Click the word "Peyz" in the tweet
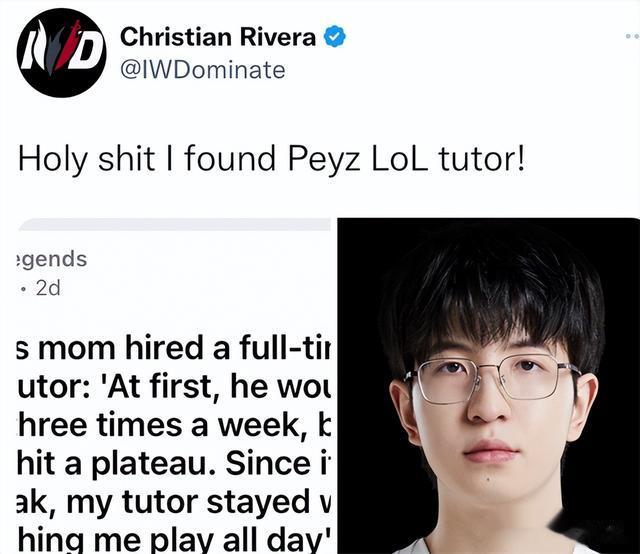The height and width of the screenshot is (554, 640). [324, 160]
